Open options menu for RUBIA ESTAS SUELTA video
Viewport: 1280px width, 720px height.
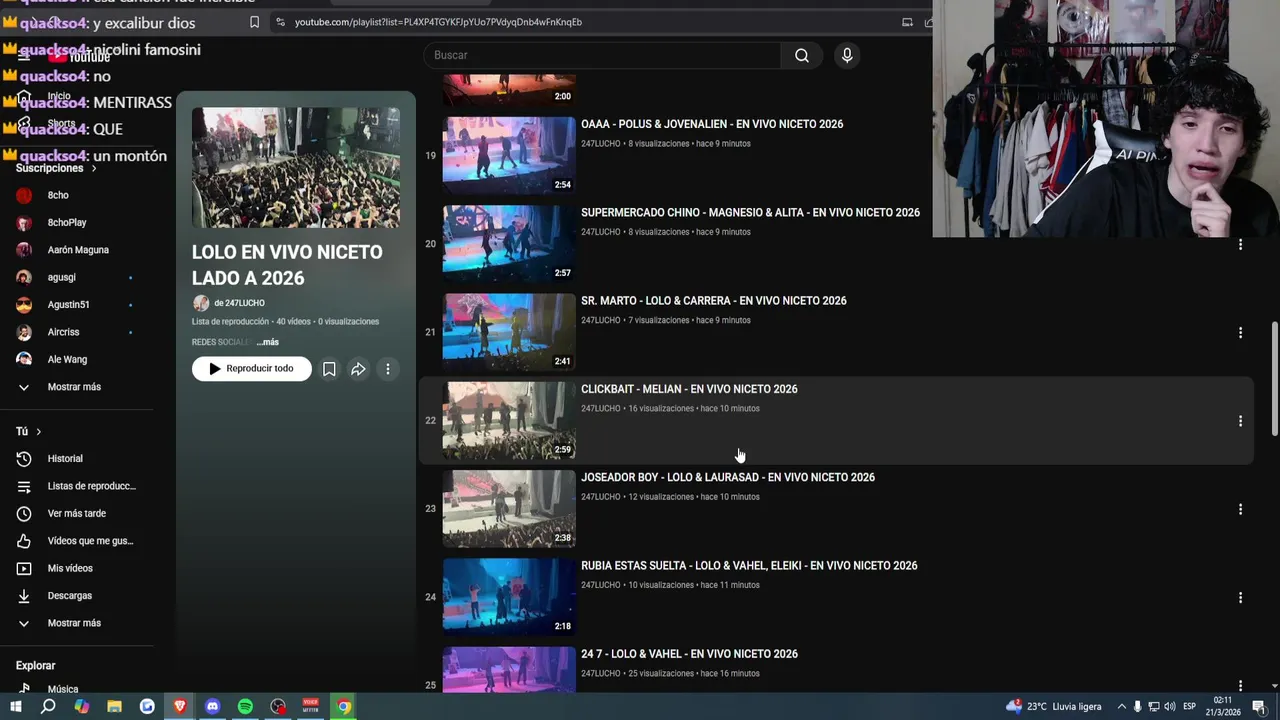pos(1240,597)
